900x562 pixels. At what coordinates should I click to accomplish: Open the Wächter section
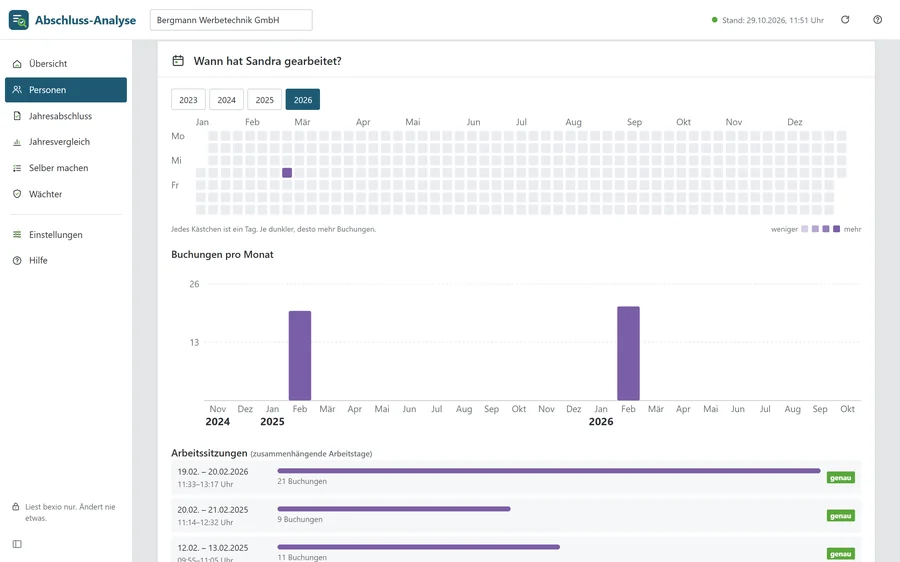(x=66, y=194)
